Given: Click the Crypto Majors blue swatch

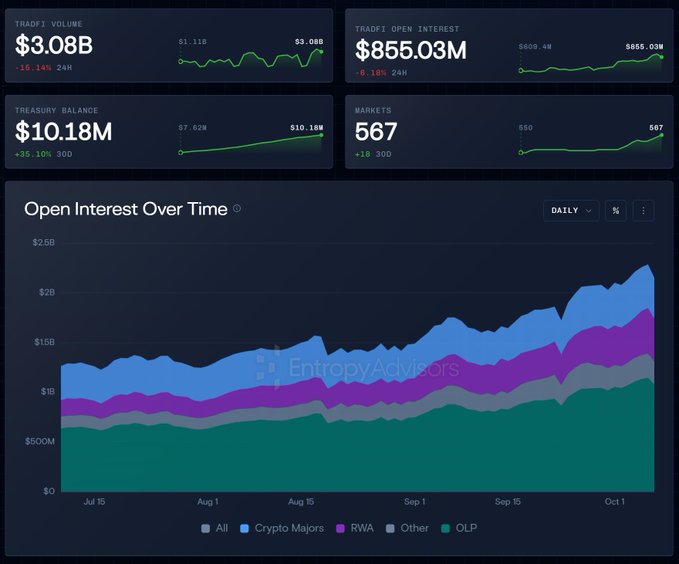Looking at the screenshot, I should tap(245, 528).
